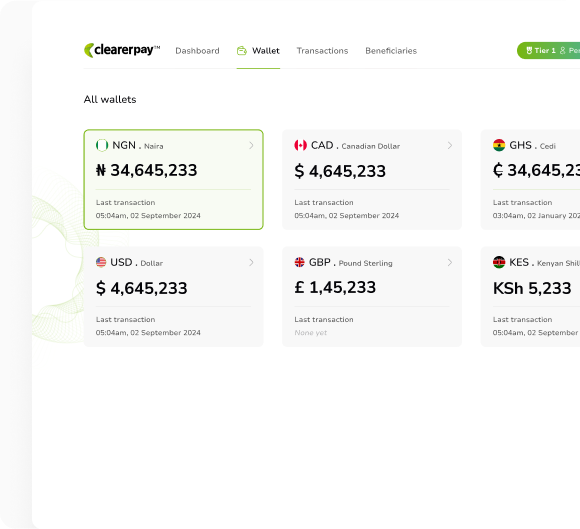Screen dimensions: 580x529
Task: Switch to the Transactions tab
Action: click(x=322, y=51)
